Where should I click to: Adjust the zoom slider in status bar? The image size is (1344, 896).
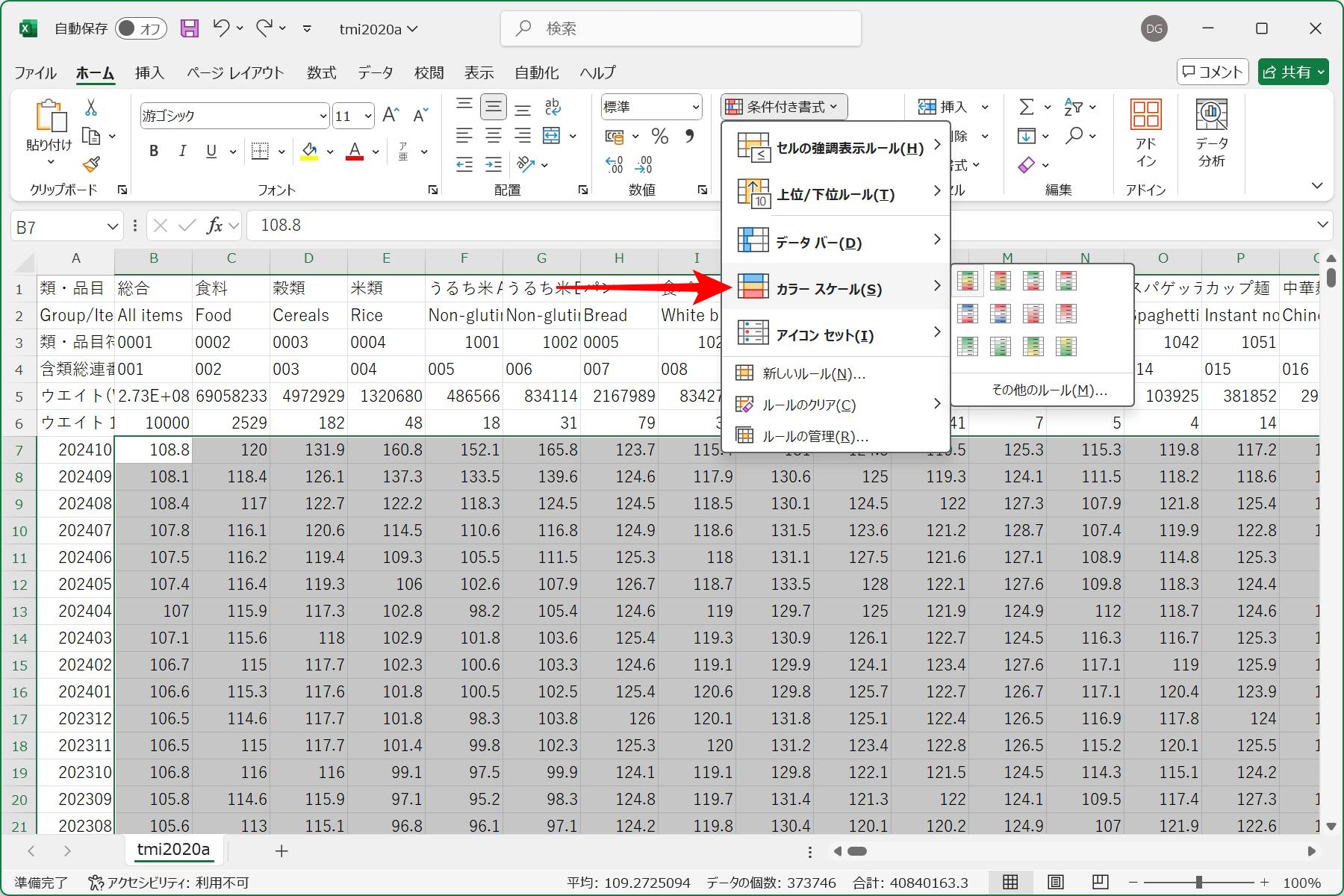coord(1198,883)
